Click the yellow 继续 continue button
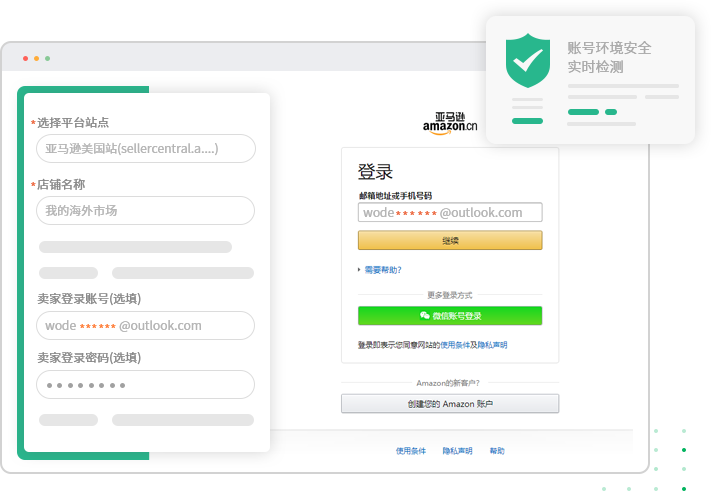711x491 pixels. [x=450, y=240]
